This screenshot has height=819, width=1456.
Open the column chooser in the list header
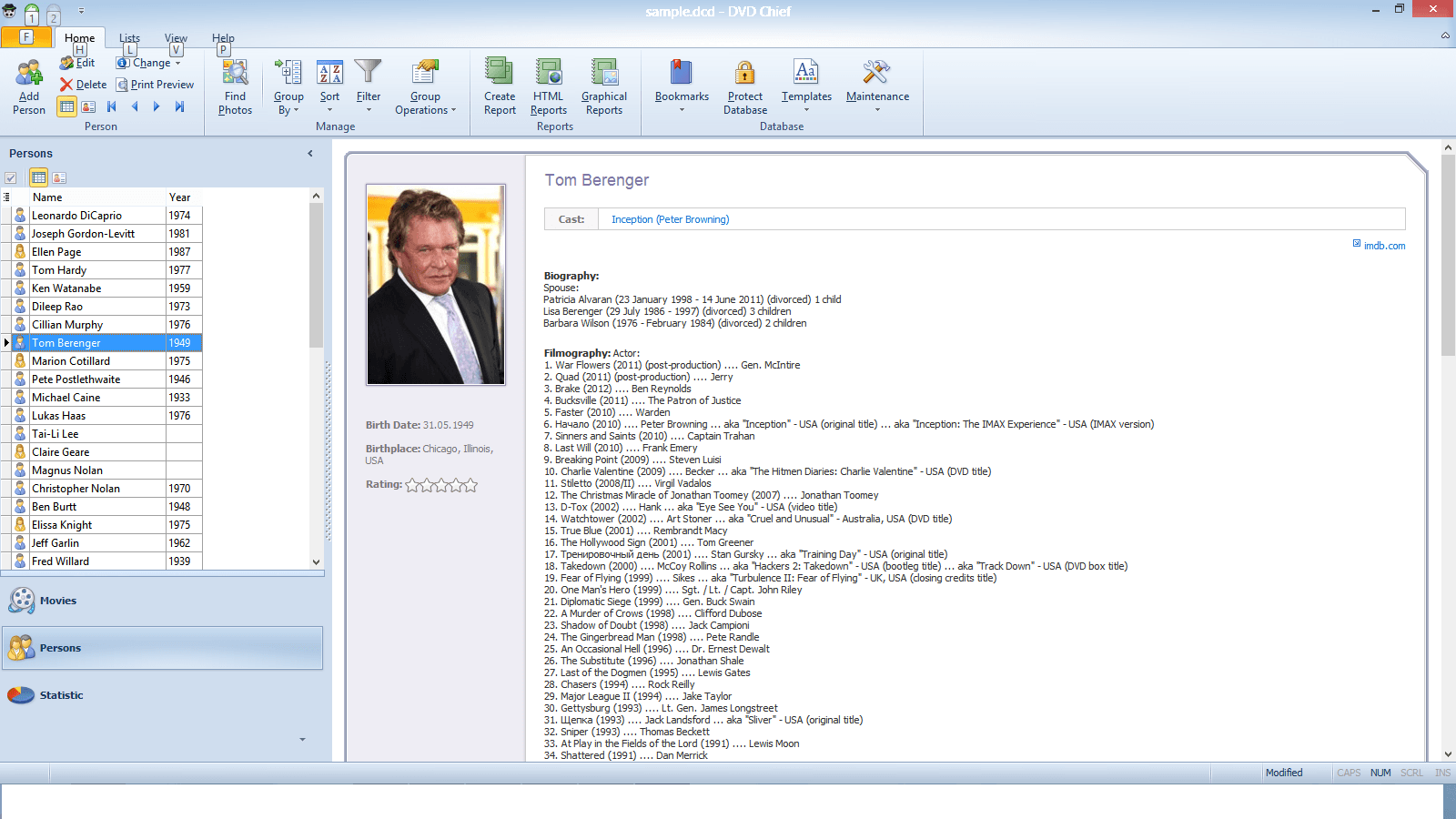(6, 197)
